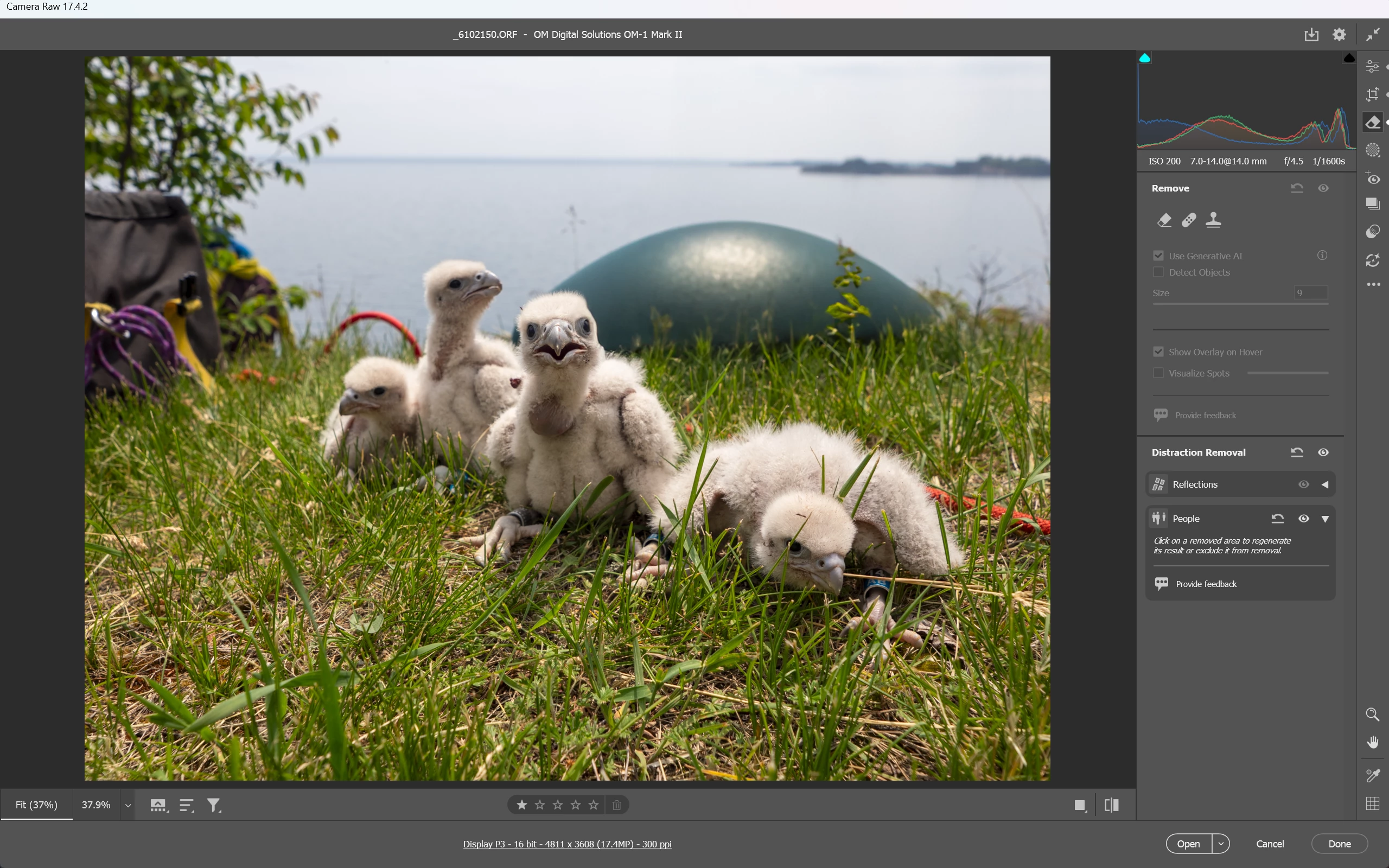The height and width of the screenshot is (868, 1389).
Task: Select the Crop tool in right toolbar
Action: [x=1372, y=94]
